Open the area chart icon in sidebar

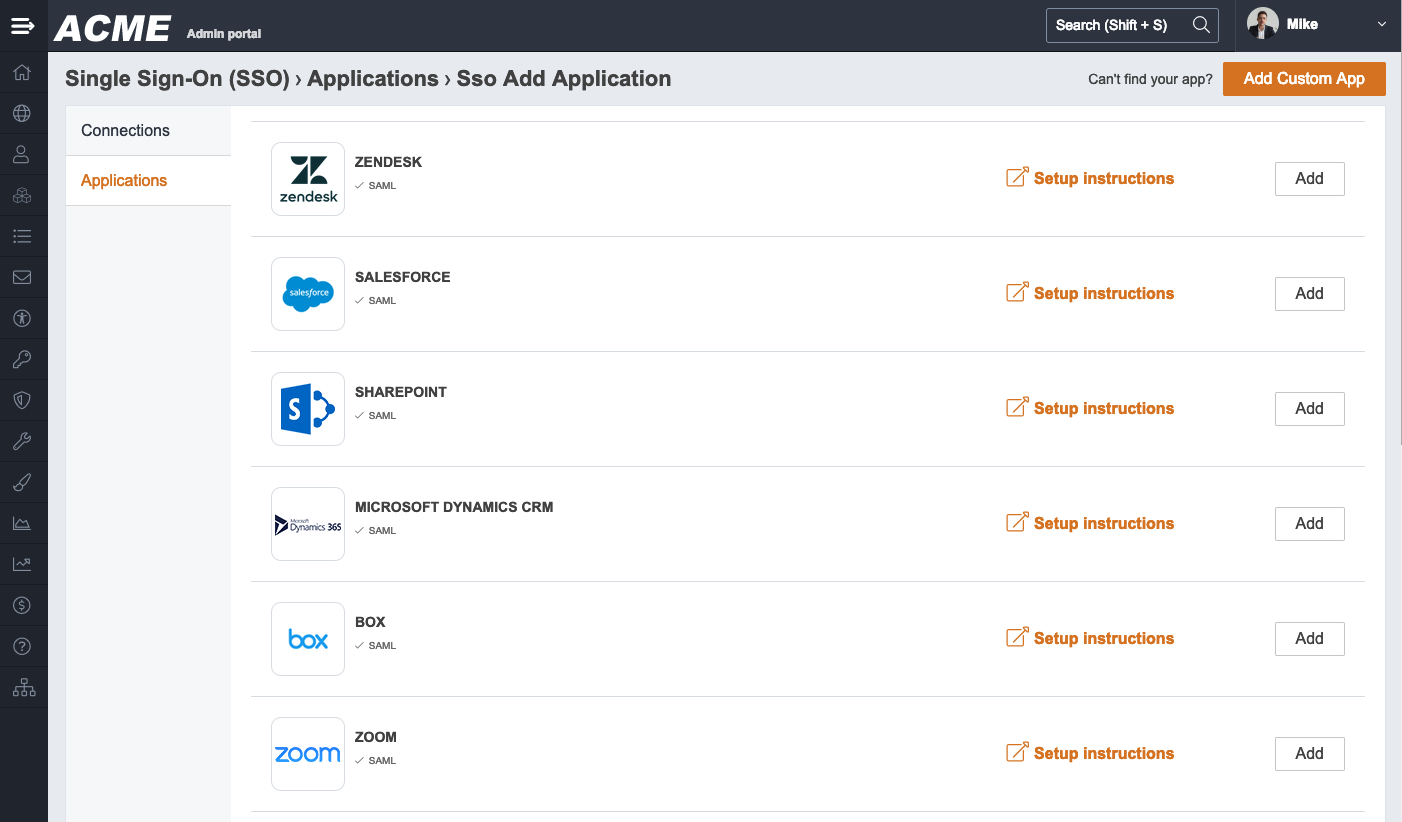[x=22, y=523]
